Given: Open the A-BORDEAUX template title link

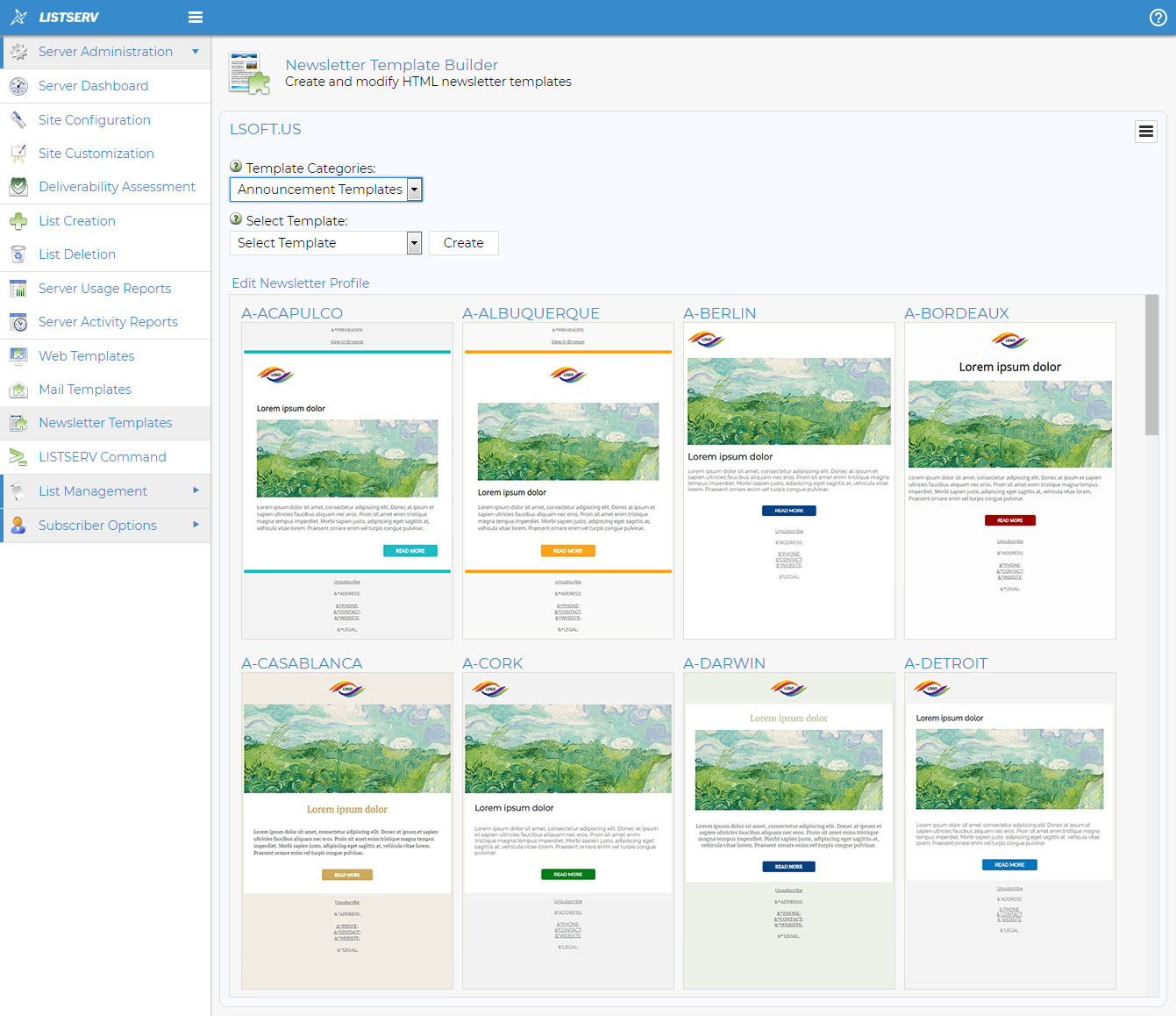Looking at the screenshot, I should point(957,313).
